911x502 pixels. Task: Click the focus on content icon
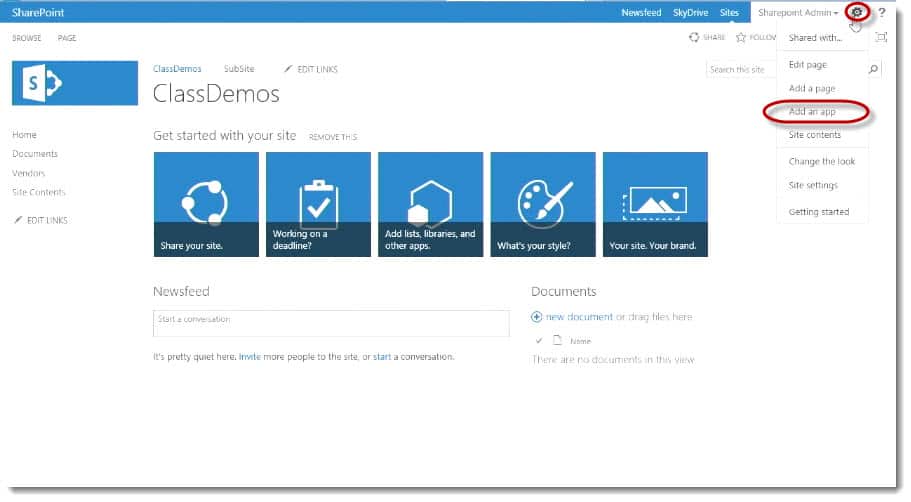(881, 37)
